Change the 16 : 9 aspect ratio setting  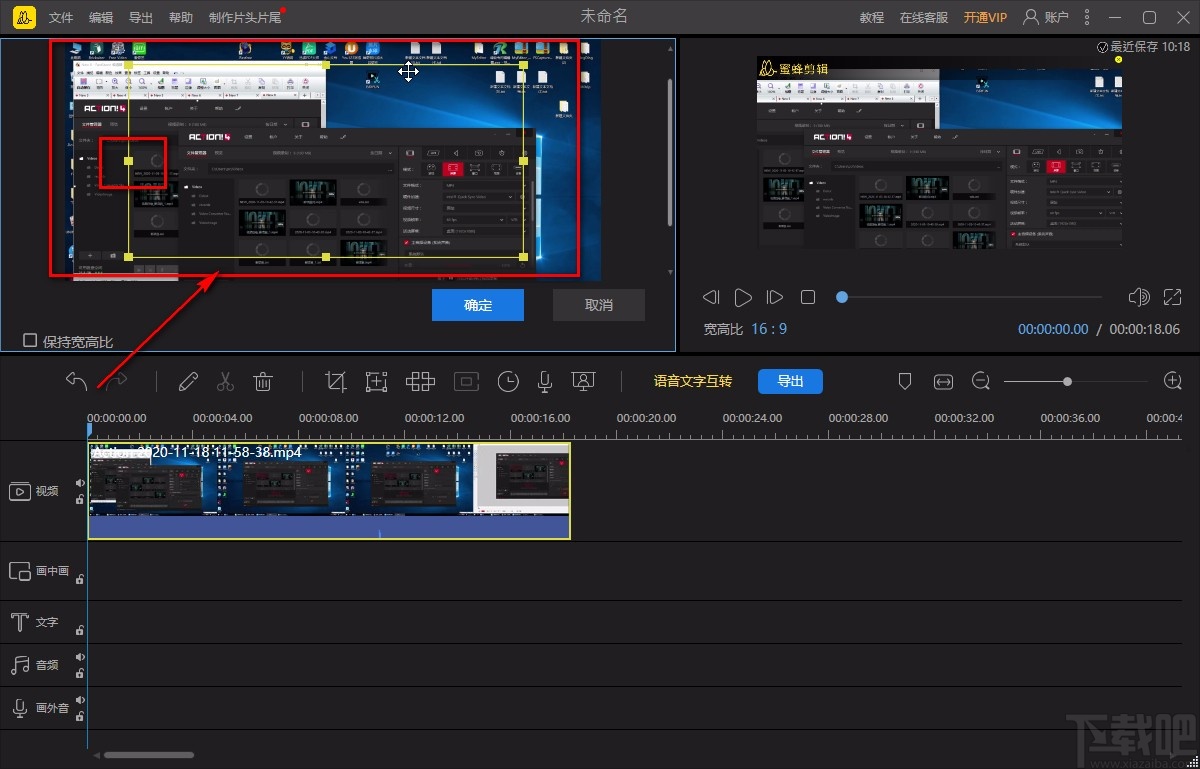click(x=769, y=328)
